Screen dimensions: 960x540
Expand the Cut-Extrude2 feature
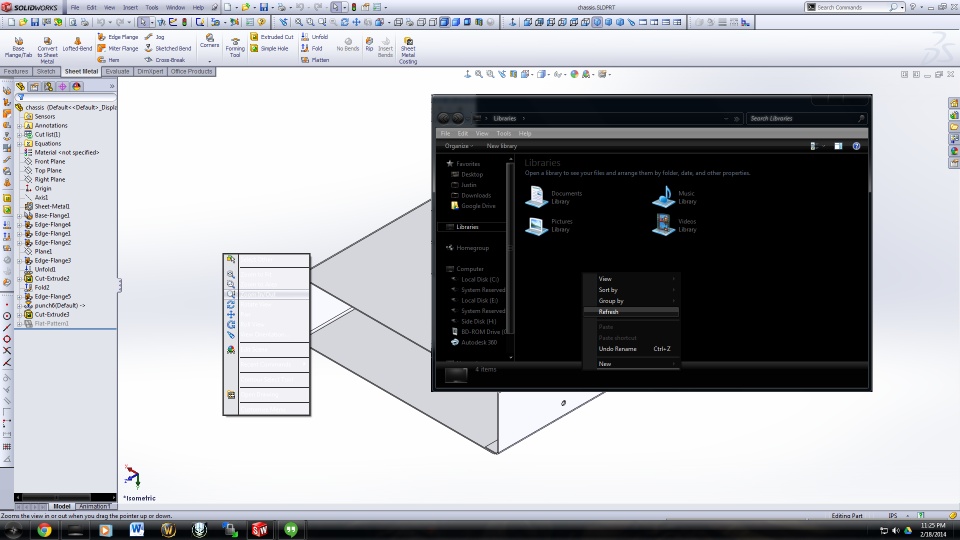19,279
